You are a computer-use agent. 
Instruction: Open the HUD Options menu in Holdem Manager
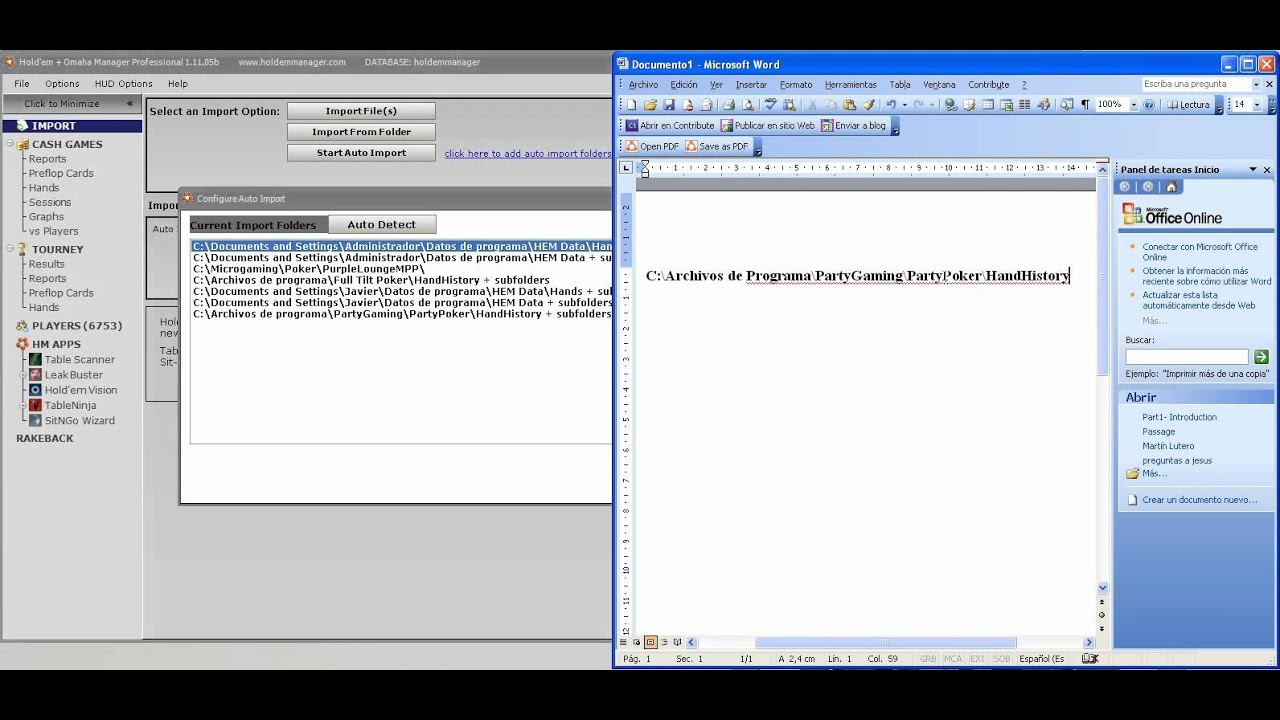click(x=123, y=84)
